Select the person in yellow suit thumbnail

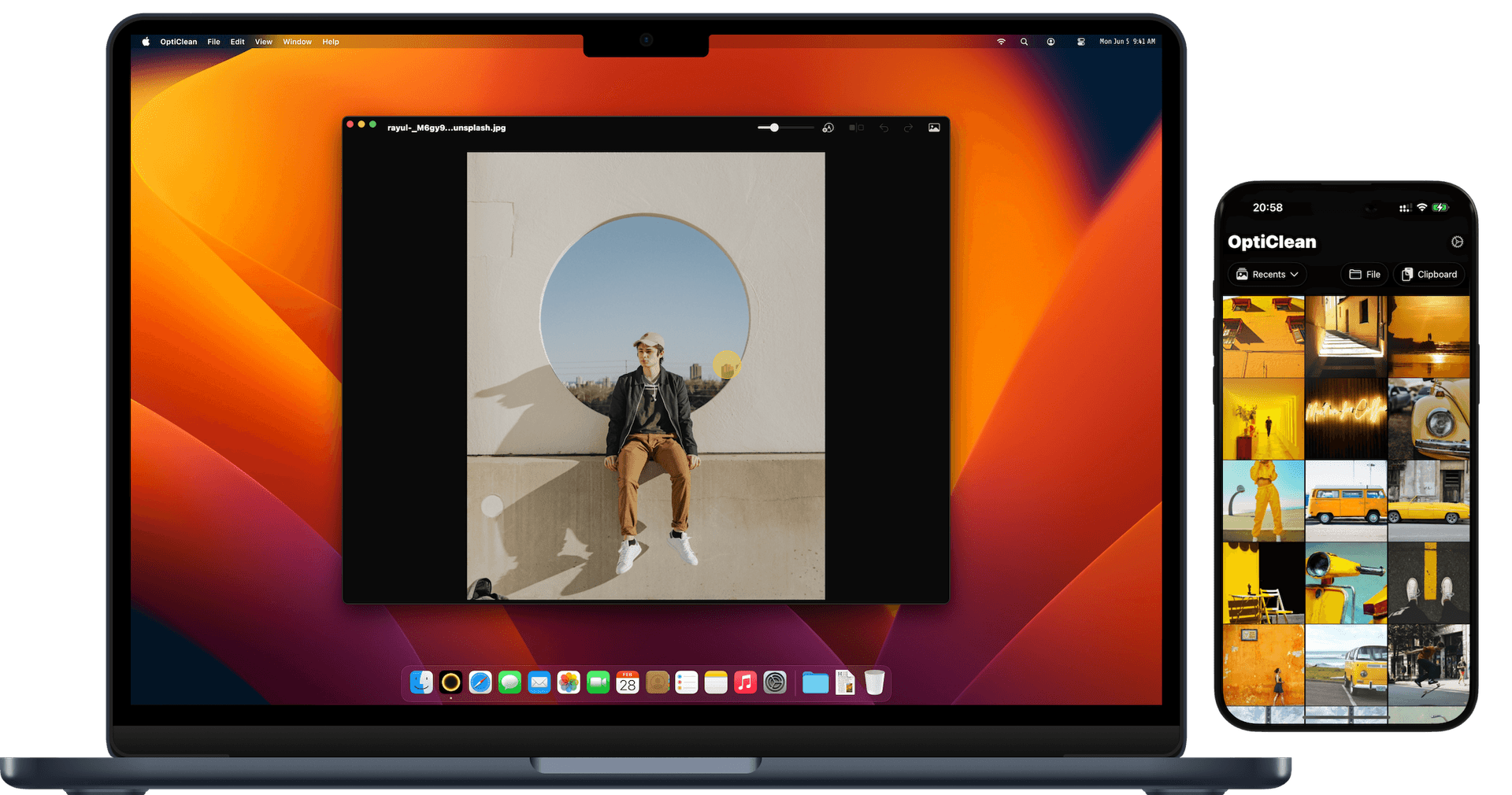click(1263, 501)
